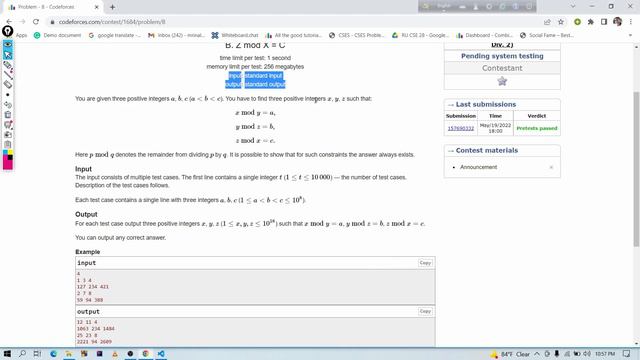Click the trash clear-all icon in annotation toolbar
640x360 pixels.
click(8, 115)
